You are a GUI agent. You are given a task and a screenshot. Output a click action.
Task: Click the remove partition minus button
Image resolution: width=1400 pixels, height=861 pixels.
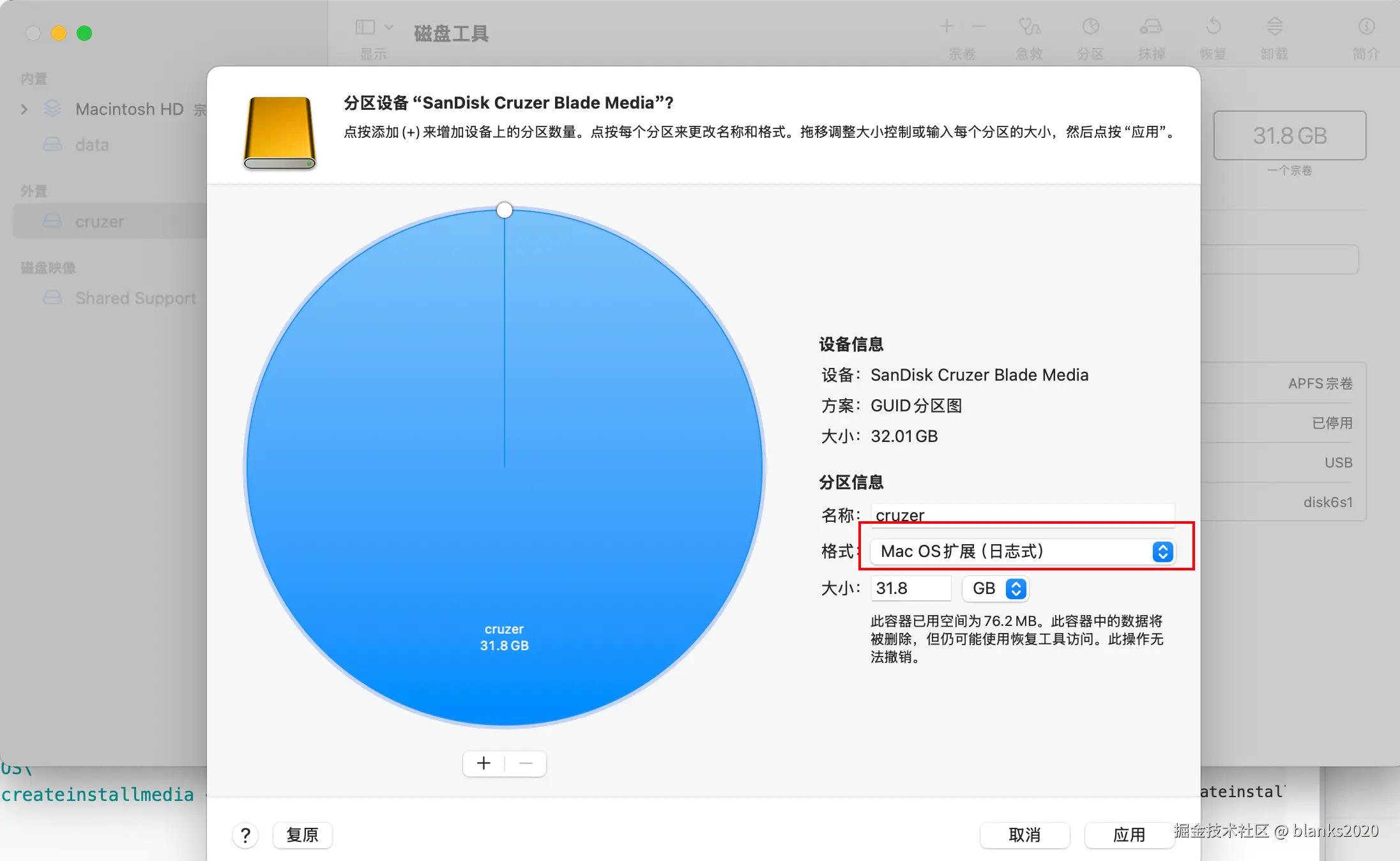tap(526, 763)
